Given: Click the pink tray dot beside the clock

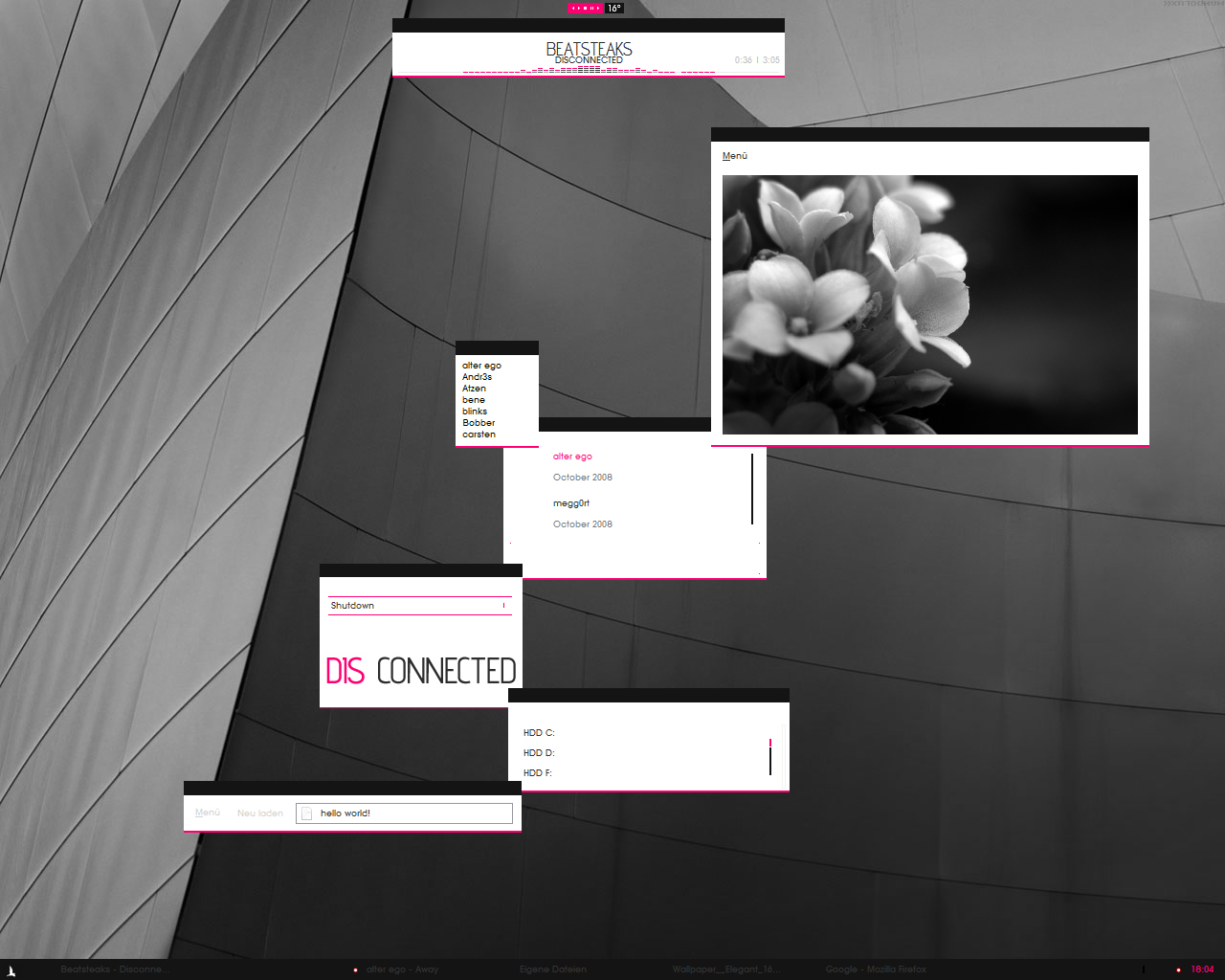Looking at the screenshot, I should [x=1178, y=969].
